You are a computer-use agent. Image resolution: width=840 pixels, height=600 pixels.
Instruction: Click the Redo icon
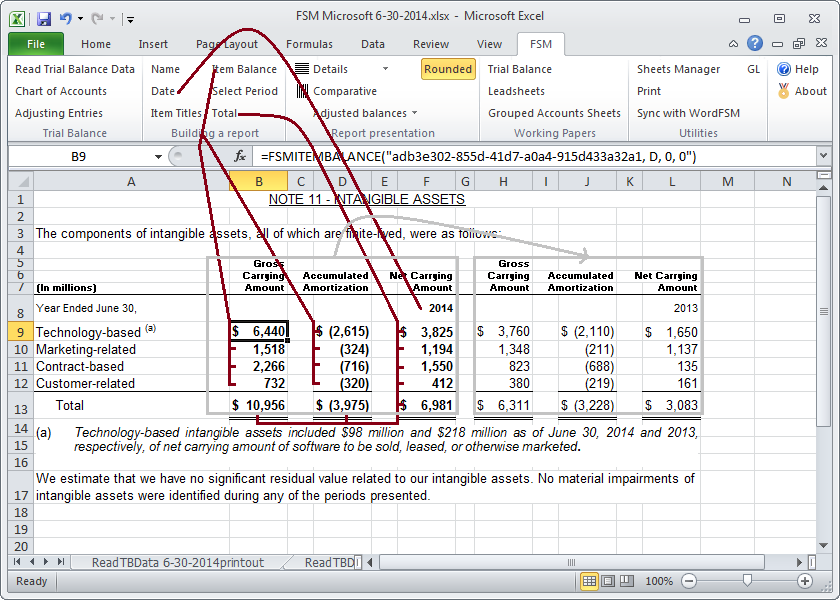coord(96,19)
